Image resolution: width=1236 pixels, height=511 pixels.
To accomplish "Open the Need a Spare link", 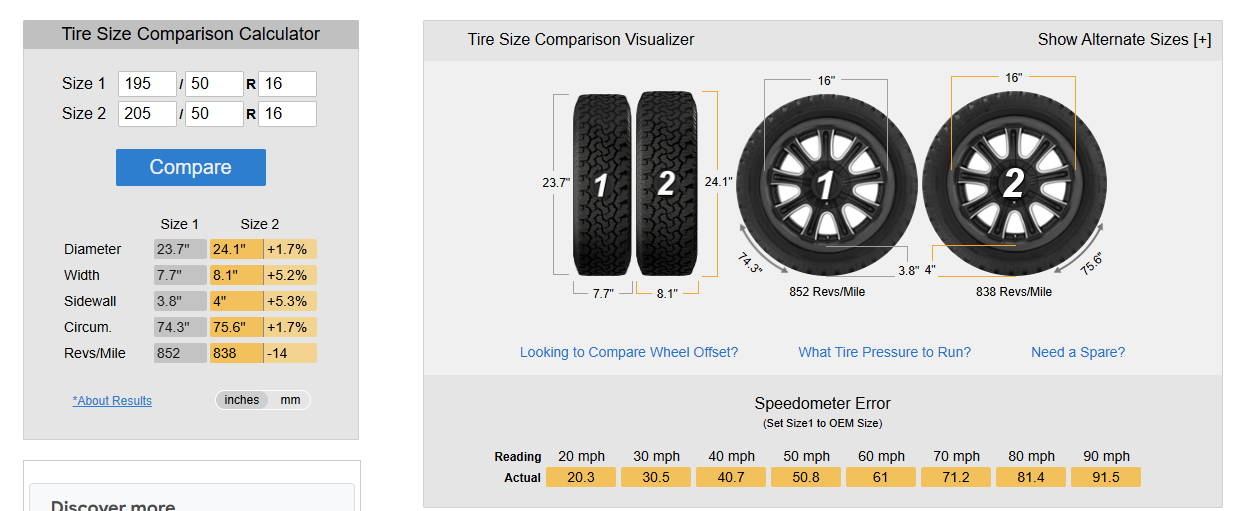I will pyautogui.click(x=1078, y=352).
